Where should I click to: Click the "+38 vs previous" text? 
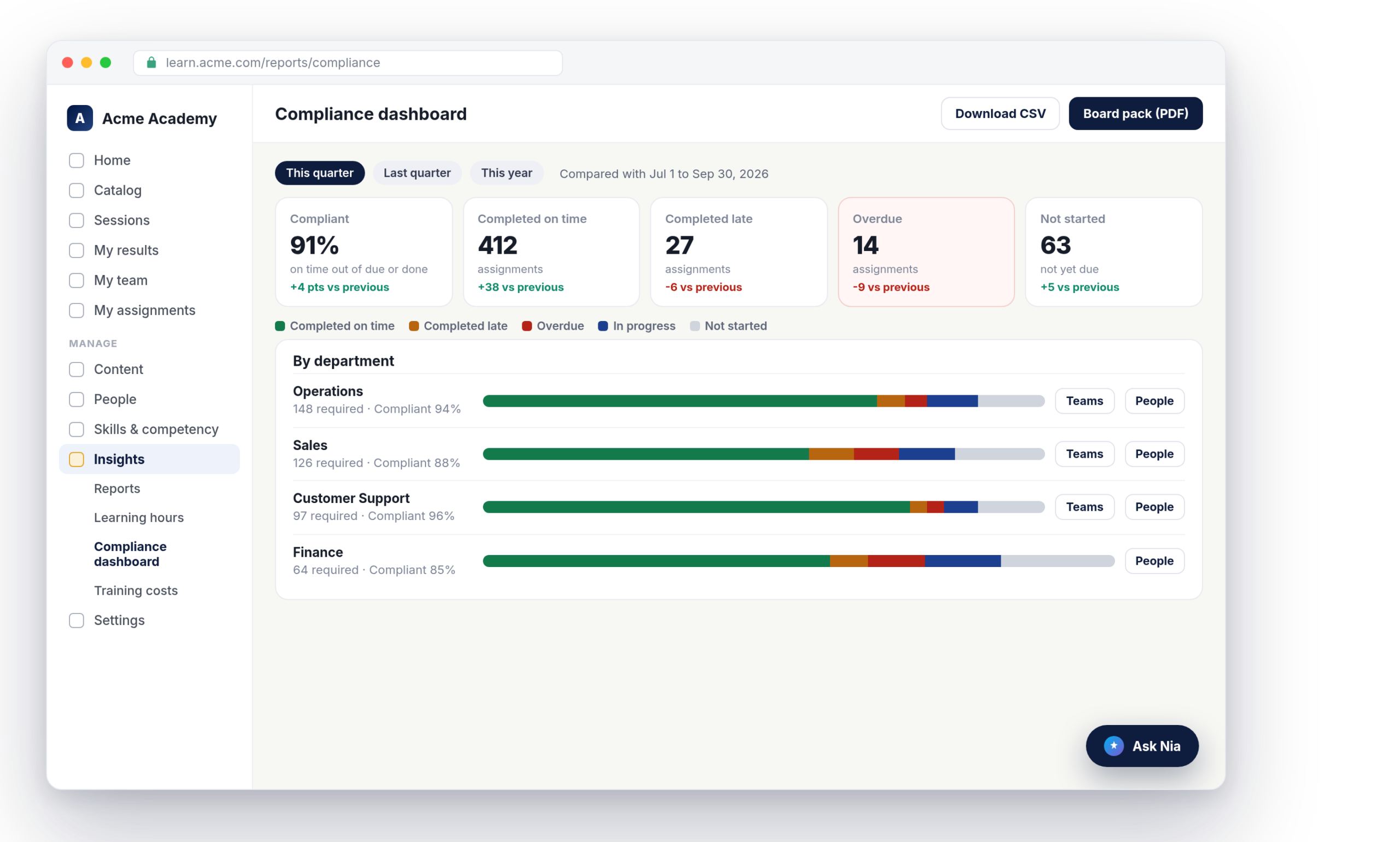point(521,287)
